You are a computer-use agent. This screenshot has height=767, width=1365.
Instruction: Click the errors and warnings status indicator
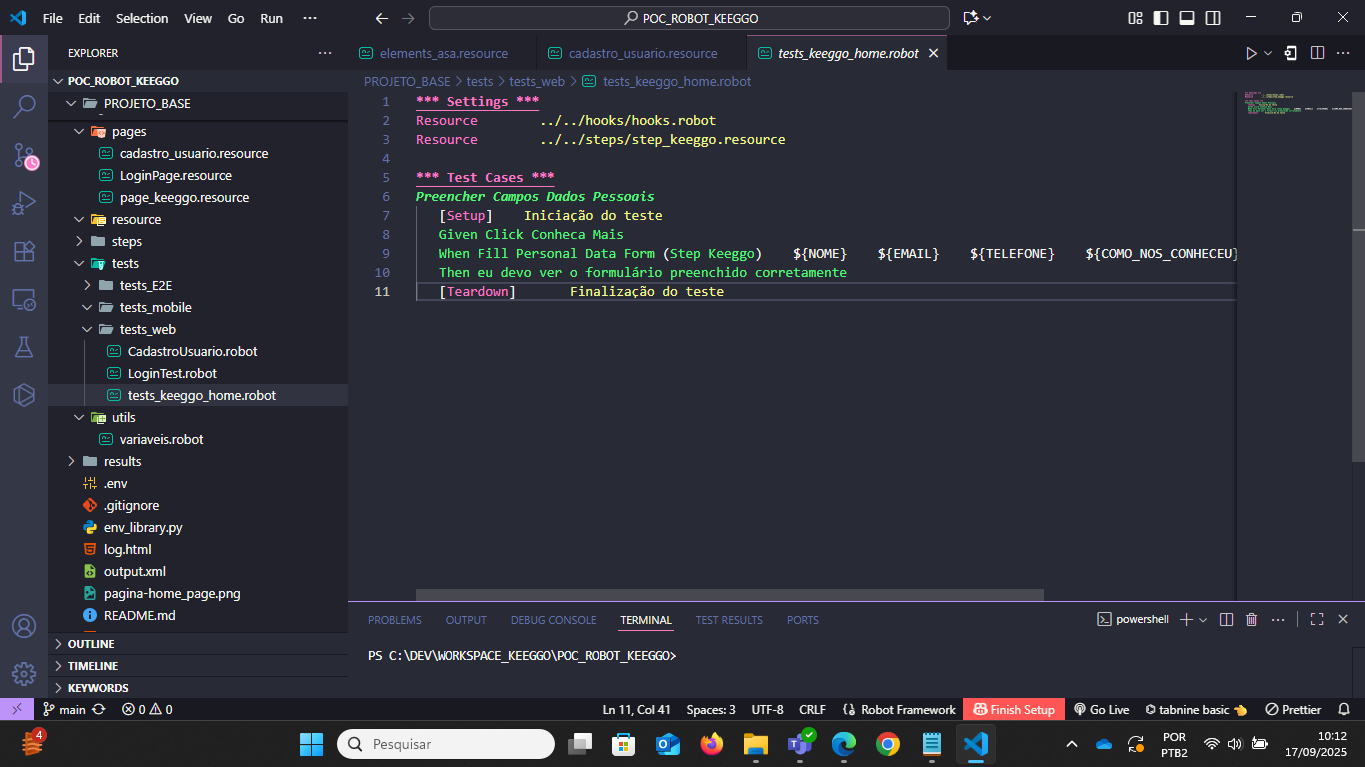coord(147,709)
